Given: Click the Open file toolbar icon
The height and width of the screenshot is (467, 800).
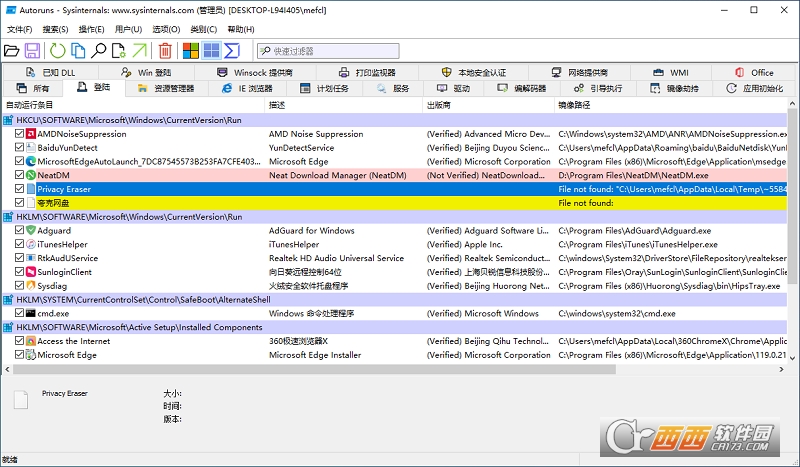Looking at the screenshot, I should pos(11,51).
